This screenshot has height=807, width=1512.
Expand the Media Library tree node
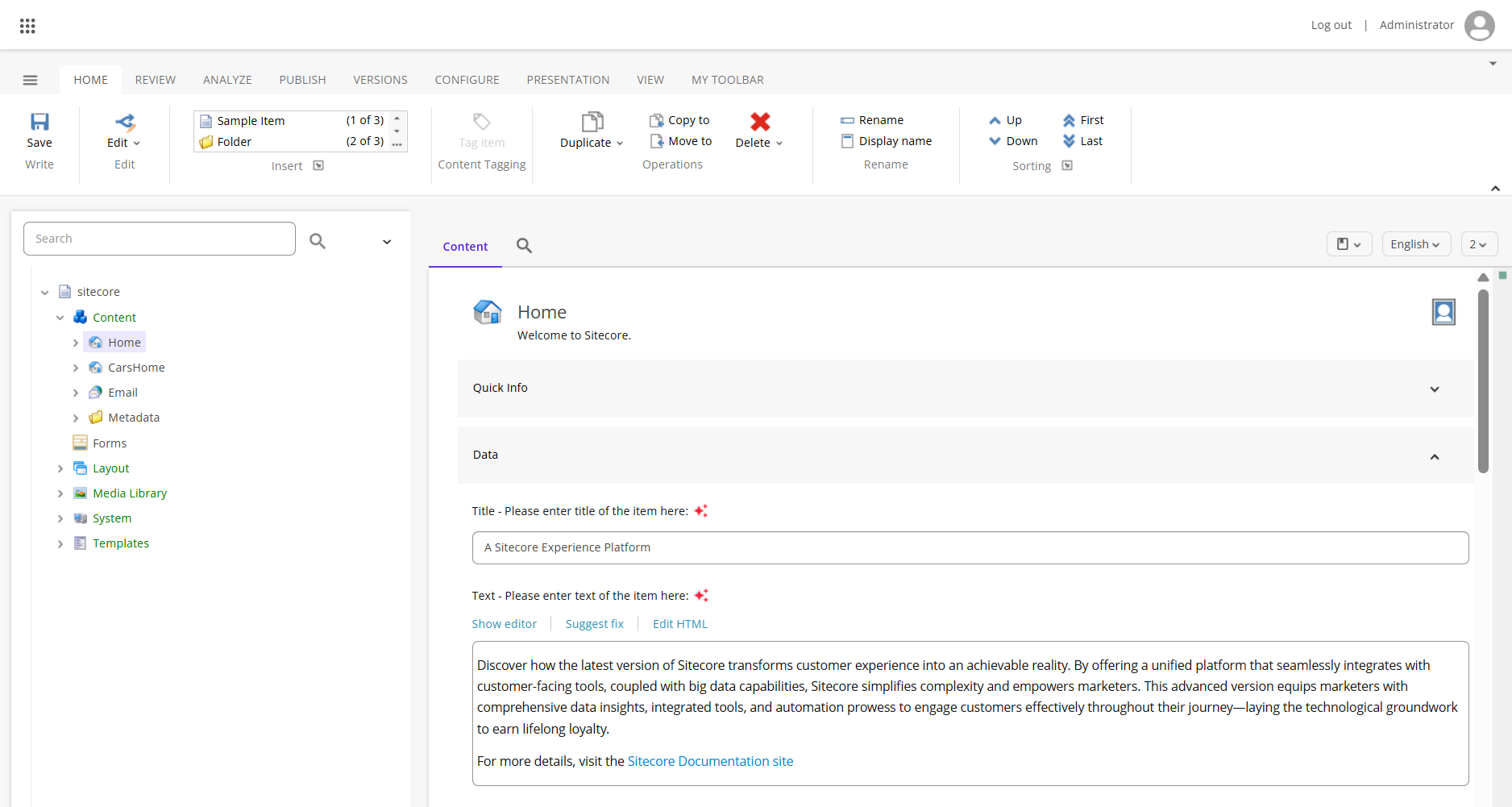pos(60,493)
